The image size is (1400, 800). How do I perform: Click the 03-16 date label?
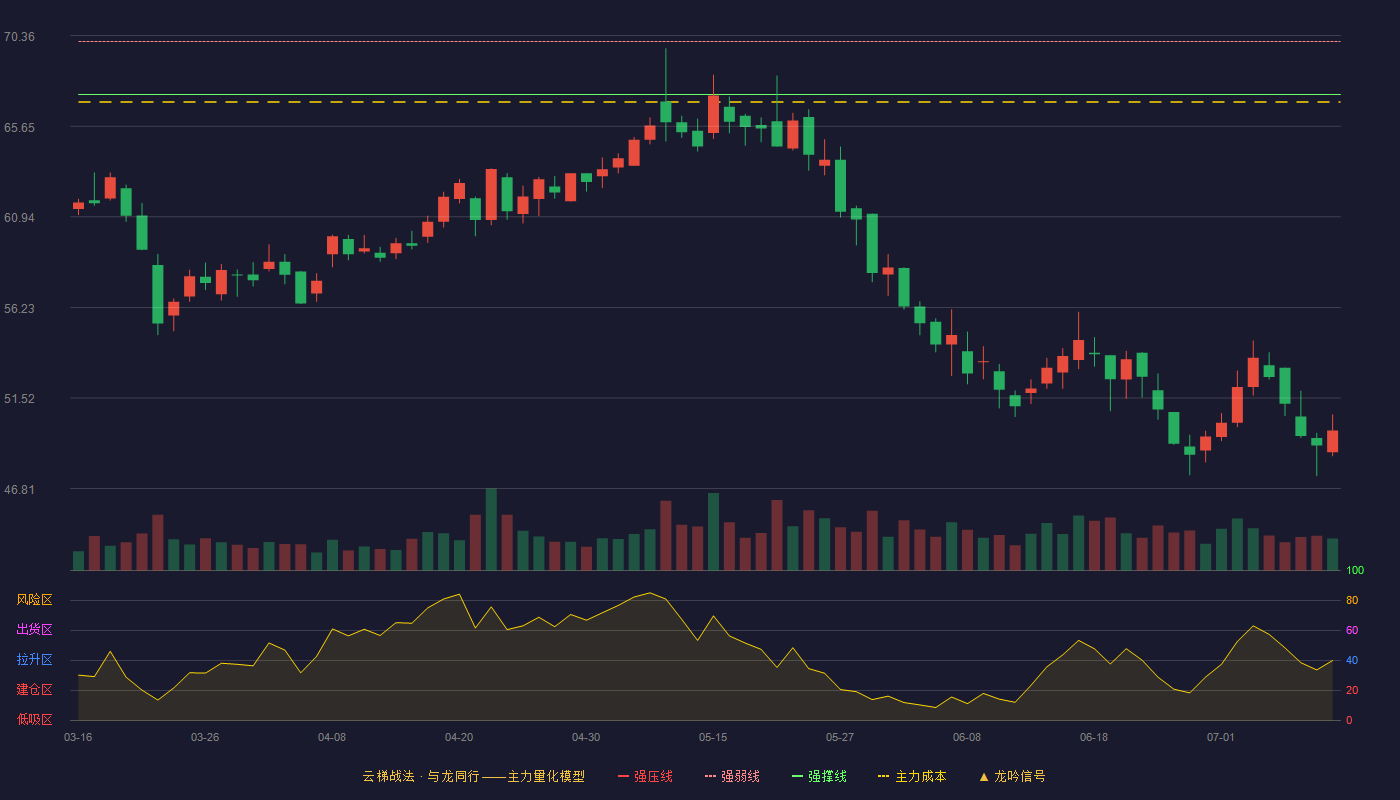(78, 737)
